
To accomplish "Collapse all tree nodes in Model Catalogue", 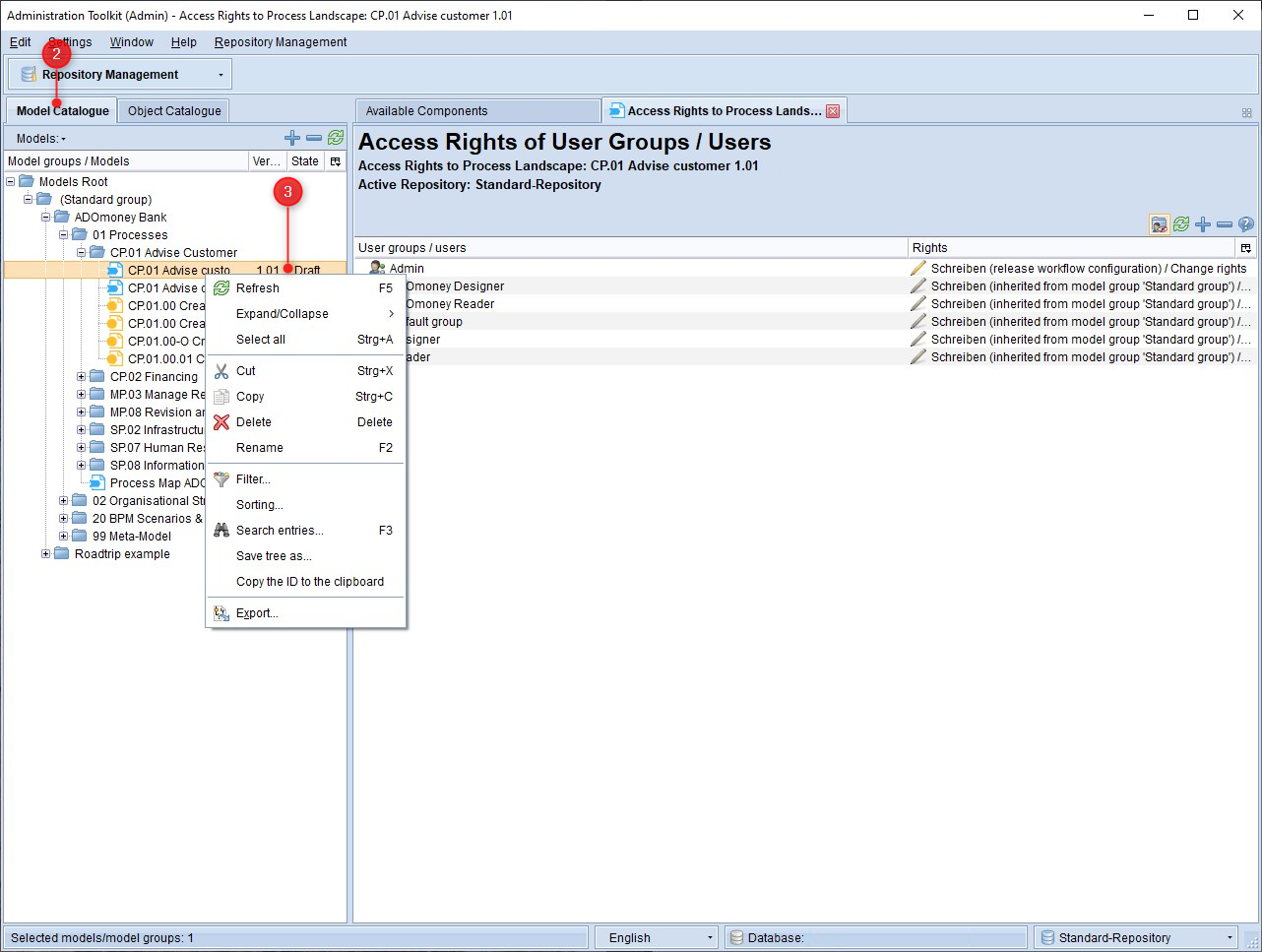I will point(314,138).
